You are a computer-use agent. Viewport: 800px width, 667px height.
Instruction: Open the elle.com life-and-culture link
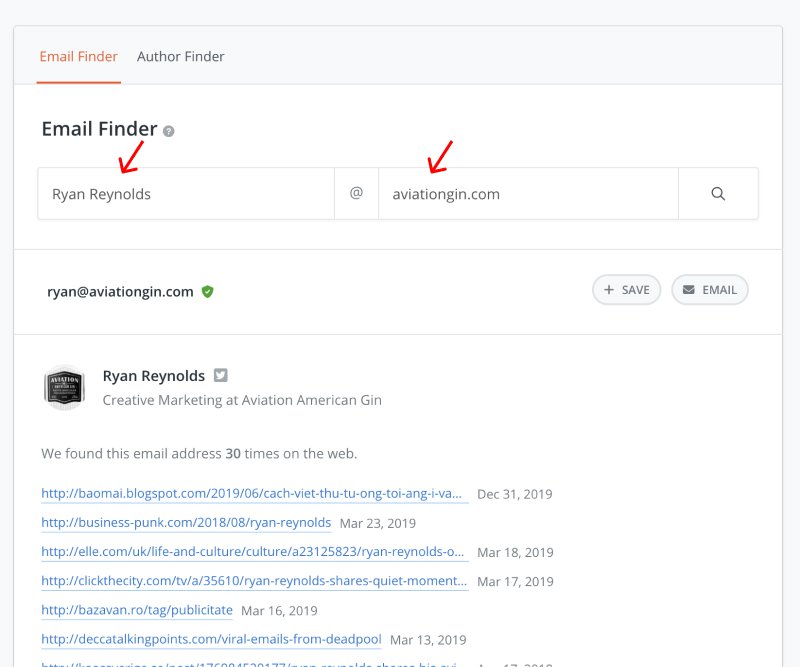click(255, 552)
